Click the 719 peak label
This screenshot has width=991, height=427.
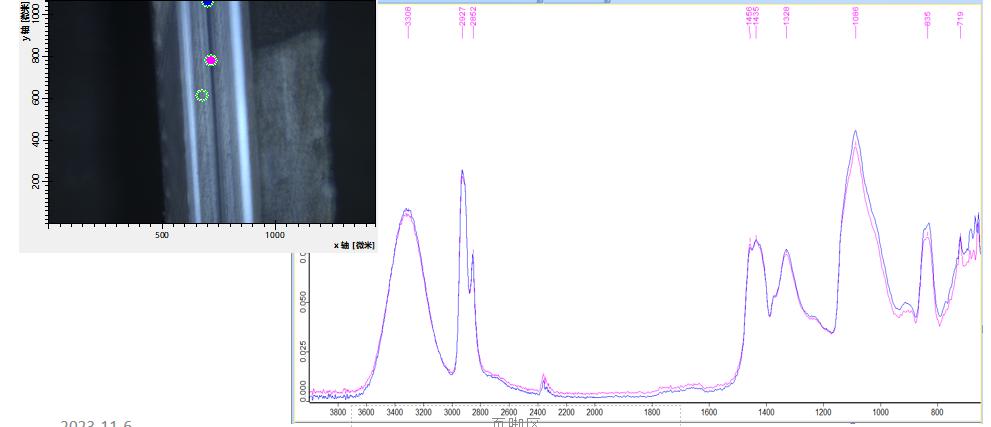tap(960, 18)
